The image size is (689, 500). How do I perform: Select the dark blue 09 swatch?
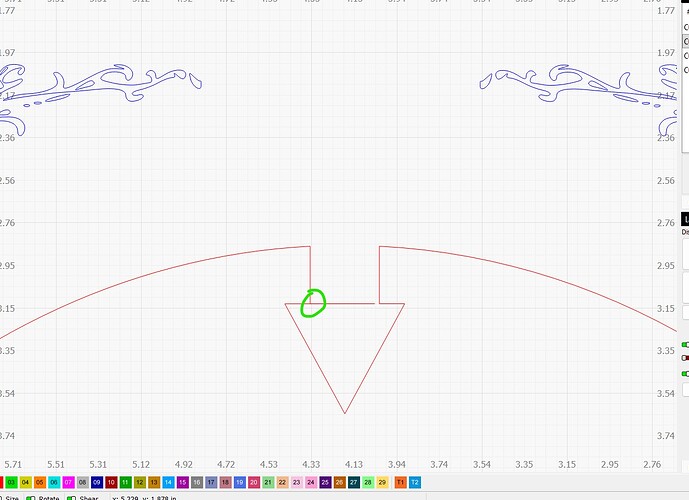tap(97, 482)
